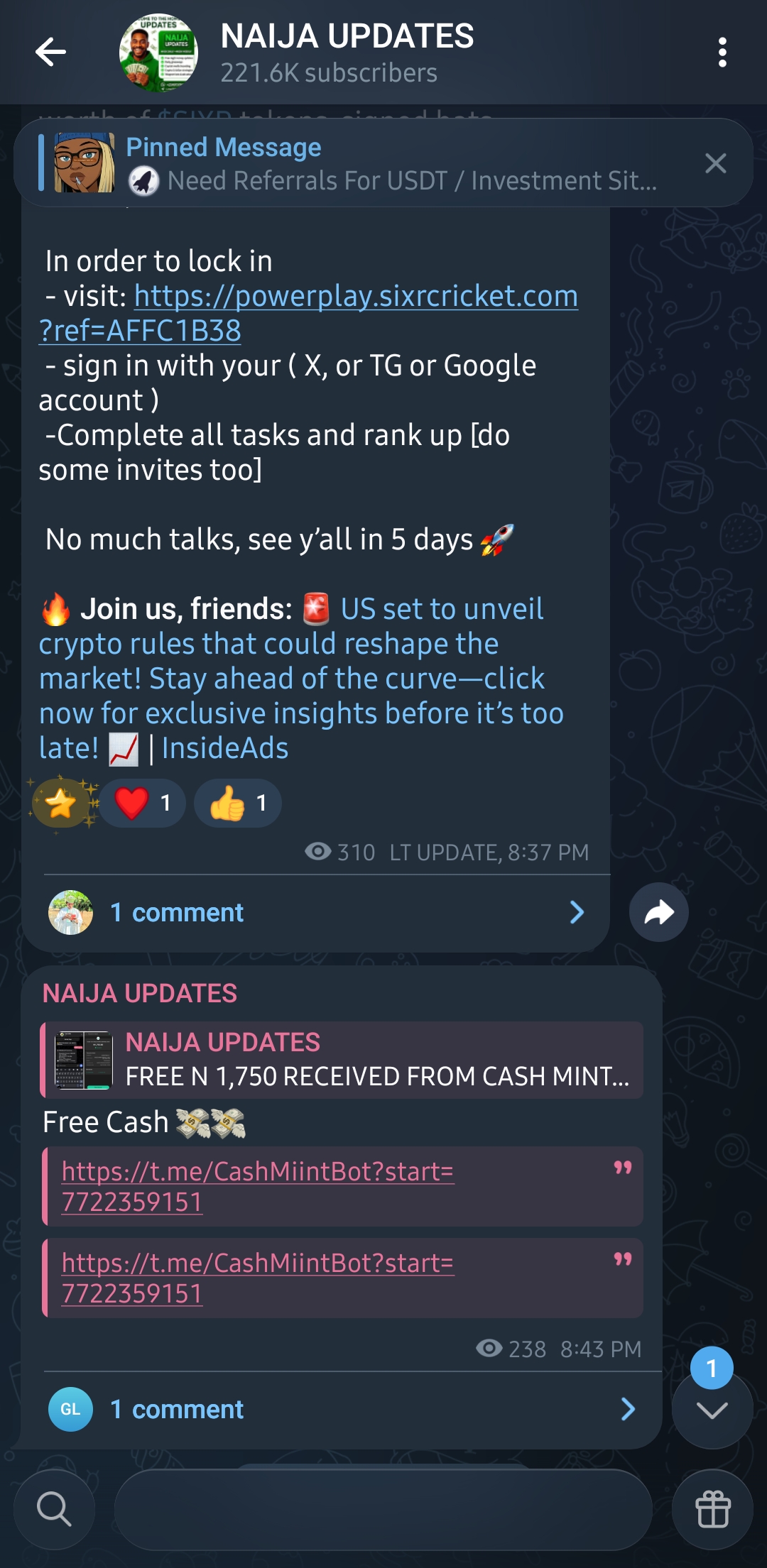Screen dimensions: 767x1568
Task: Open the three-dot channel options menu
Action: pyautogui.click(x=722, y=53)
